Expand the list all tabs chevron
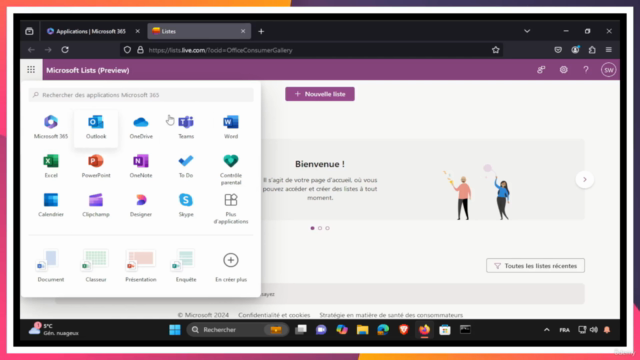Image resolution: width=640 pixels, height=360 pixels. (527, 31)
